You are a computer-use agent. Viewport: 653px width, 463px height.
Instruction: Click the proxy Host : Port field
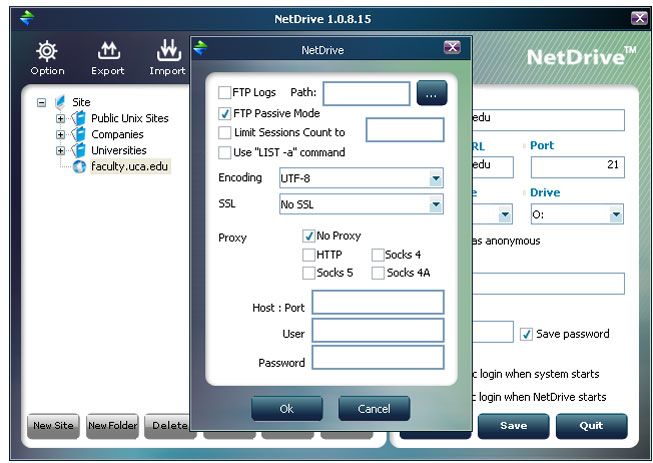point(378,302)
